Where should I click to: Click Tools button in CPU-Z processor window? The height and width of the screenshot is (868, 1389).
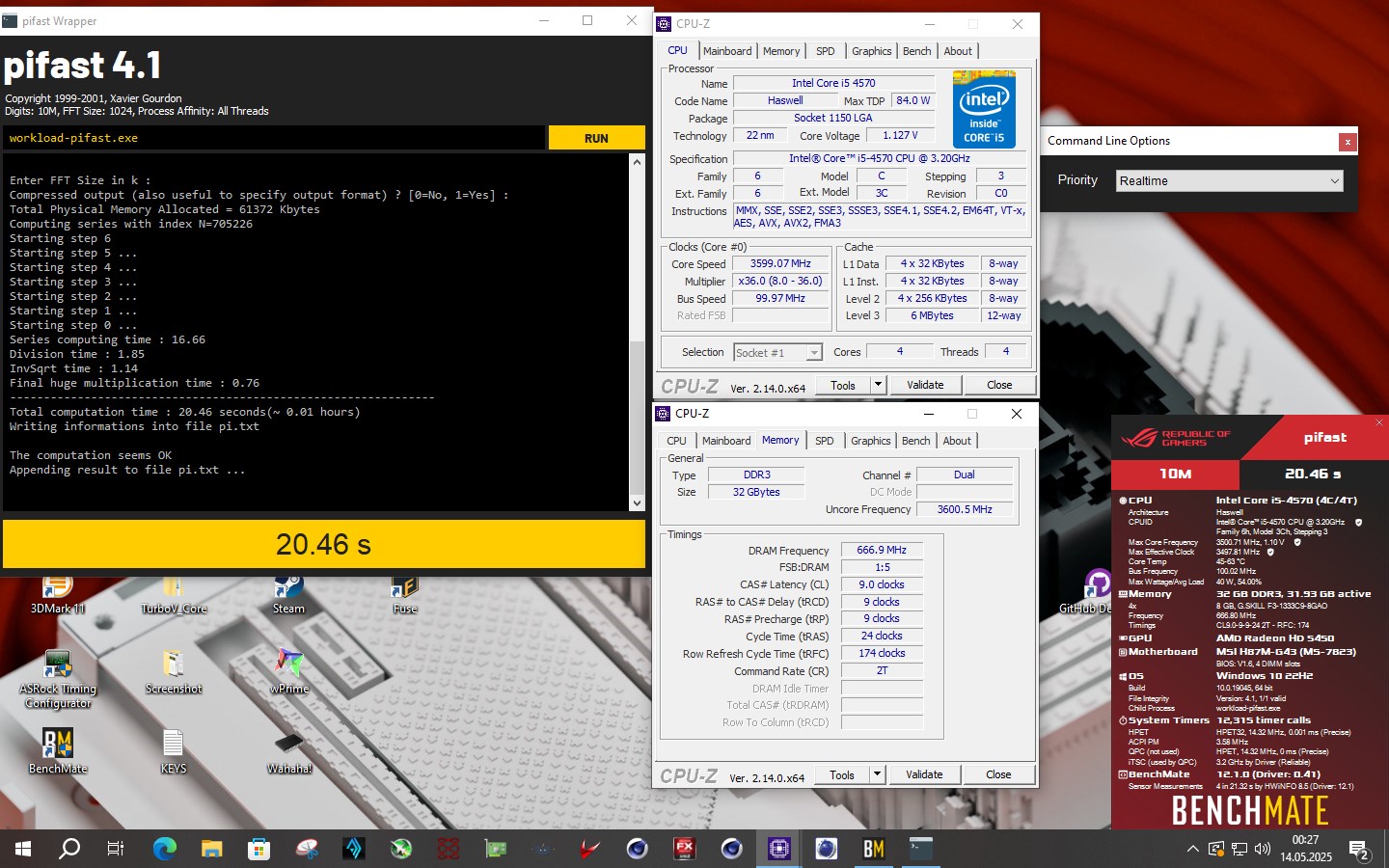click(x=843, y=385)
